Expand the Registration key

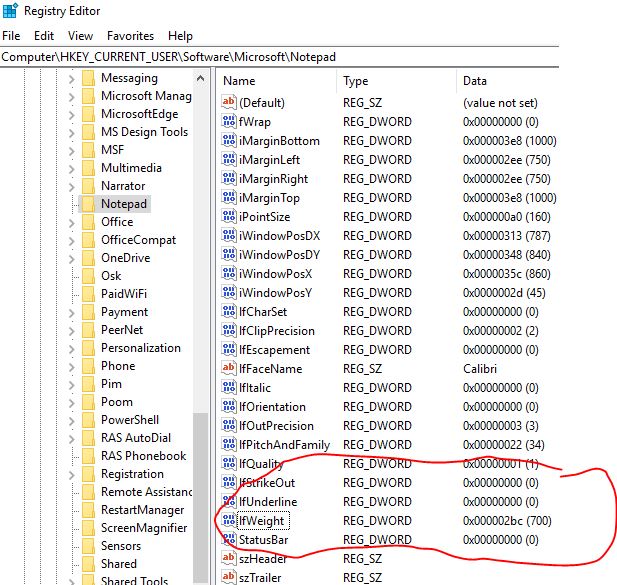click(x=71, y=474)
